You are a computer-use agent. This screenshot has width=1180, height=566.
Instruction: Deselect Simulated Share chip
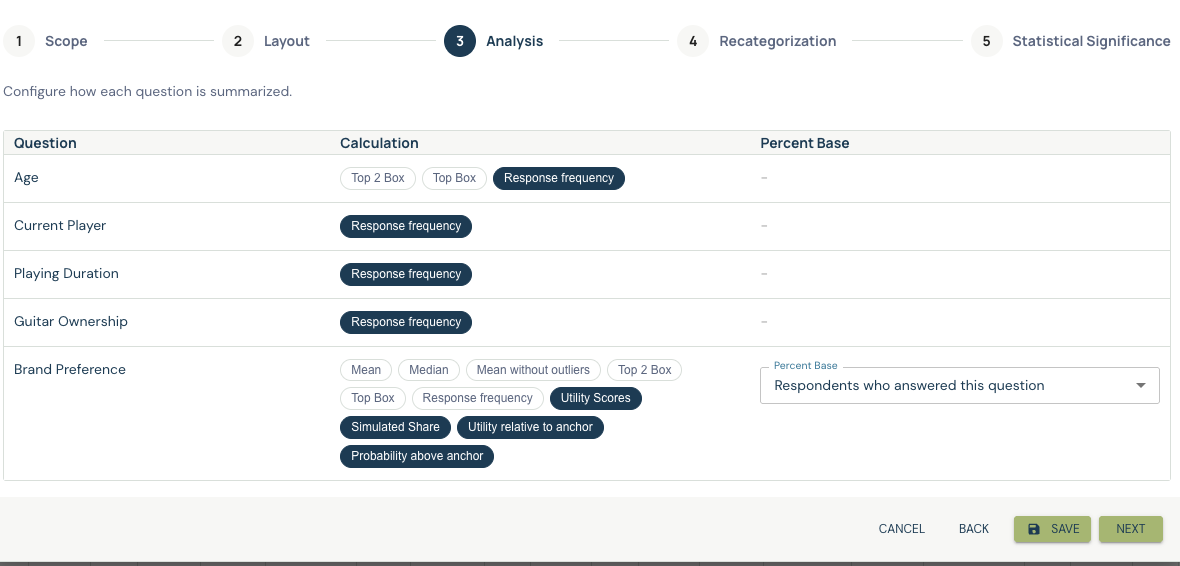coord(395,428)
